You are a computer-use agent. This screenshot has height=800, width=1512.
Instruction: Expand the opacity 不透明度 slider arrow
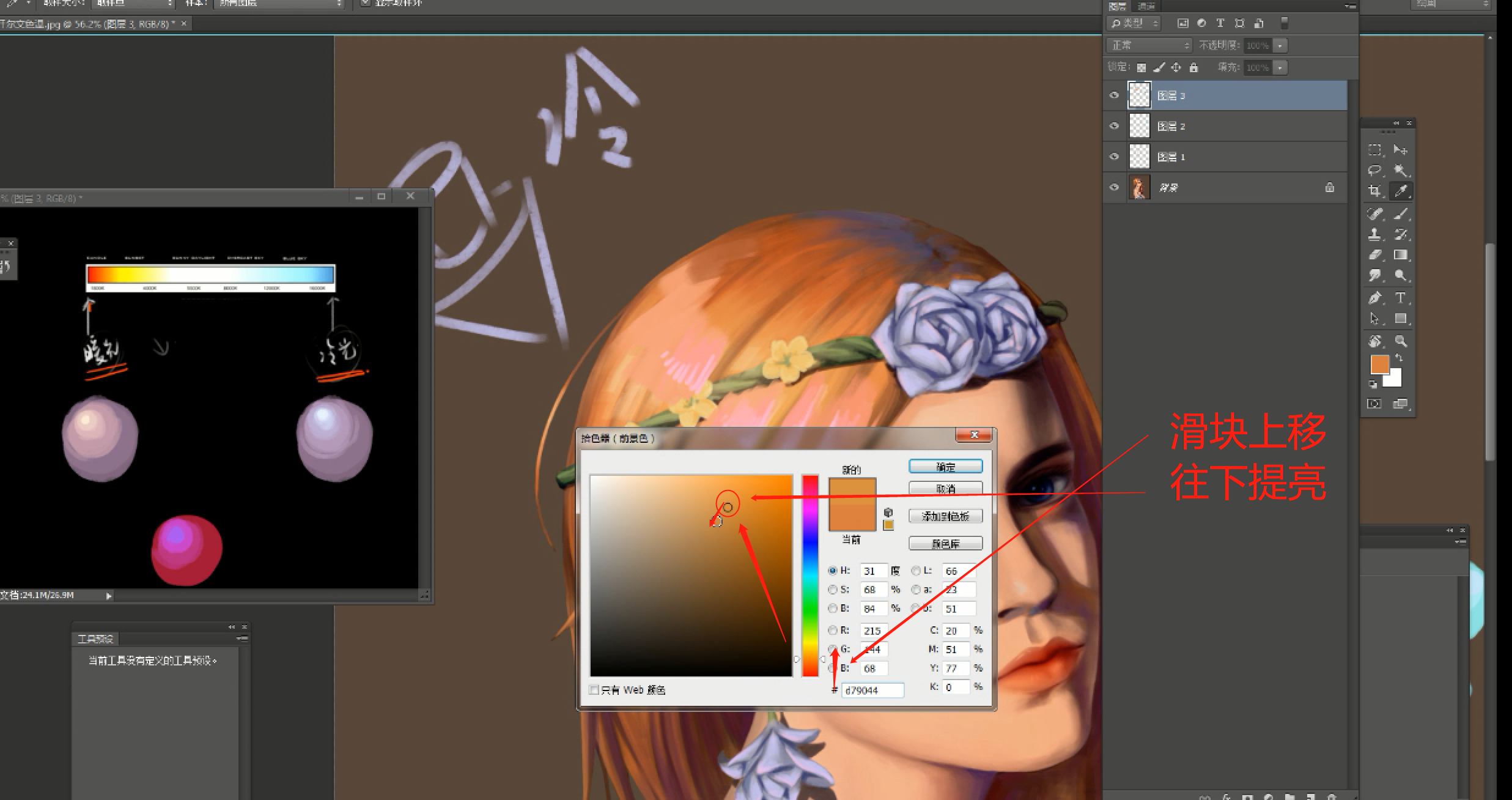[x=1280, y=45]
